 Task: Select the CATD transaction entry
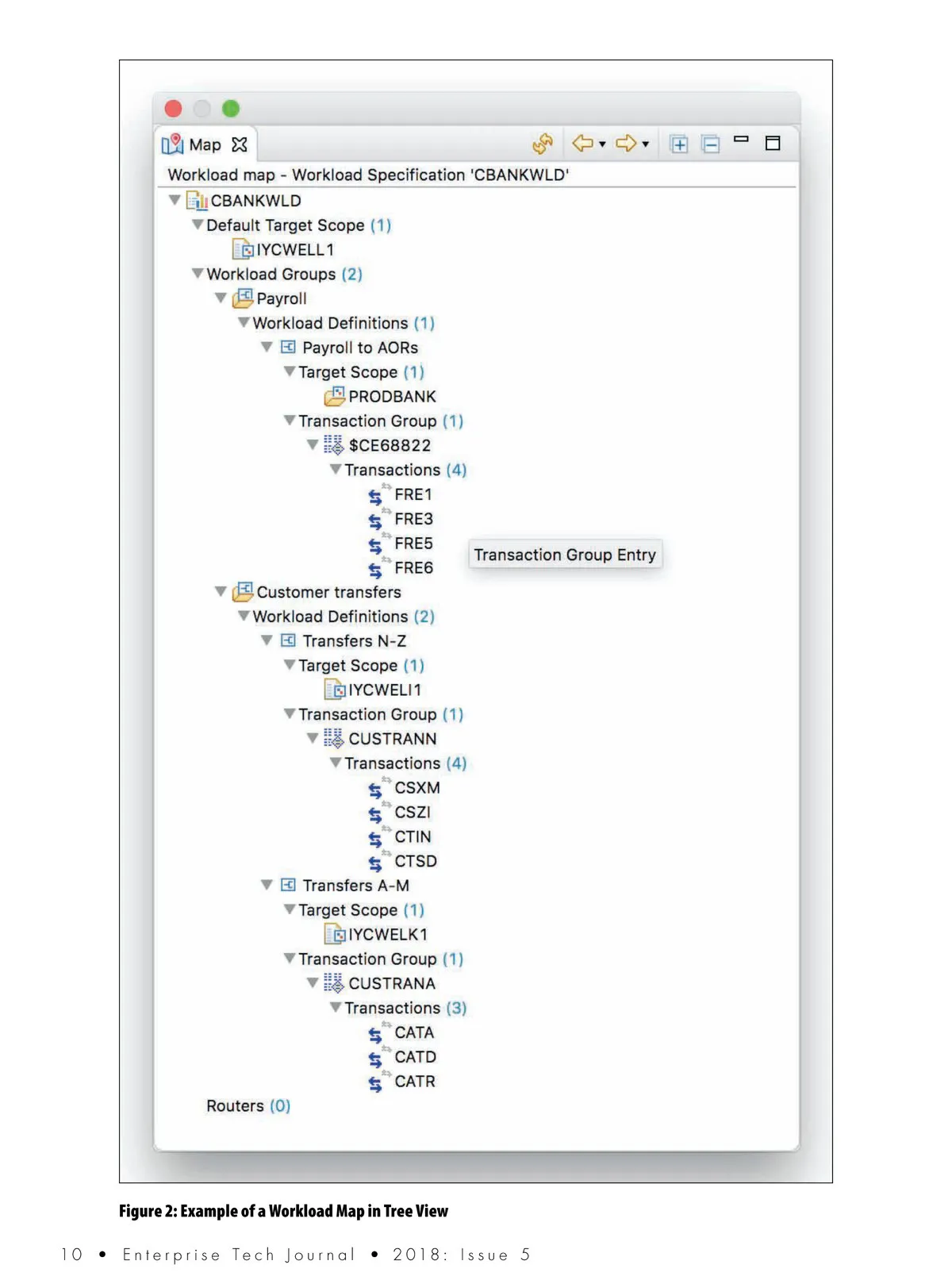click(415, 1057)
